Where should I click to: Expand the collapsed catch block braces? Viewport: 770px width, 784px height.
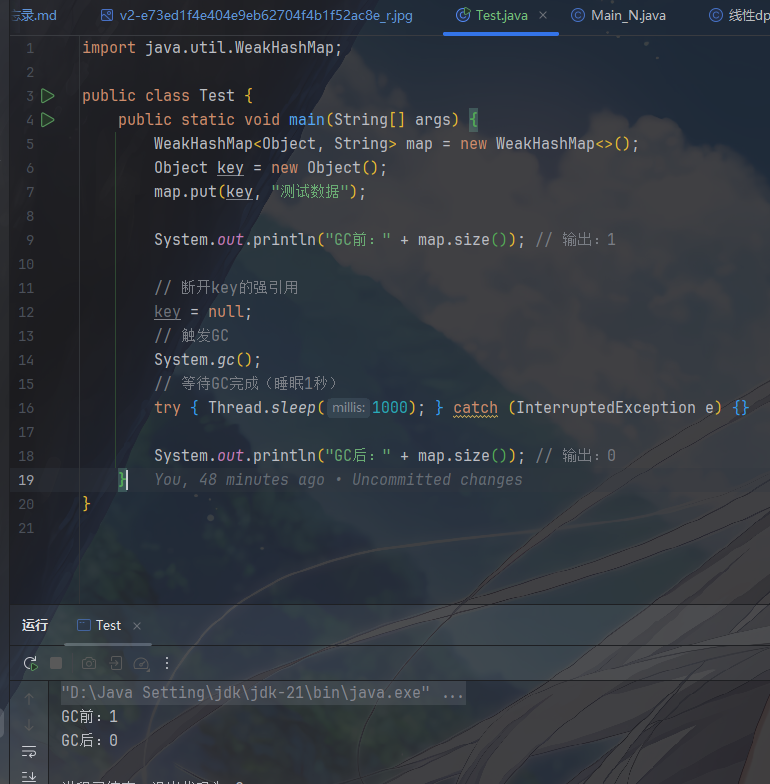pos(740,408)
